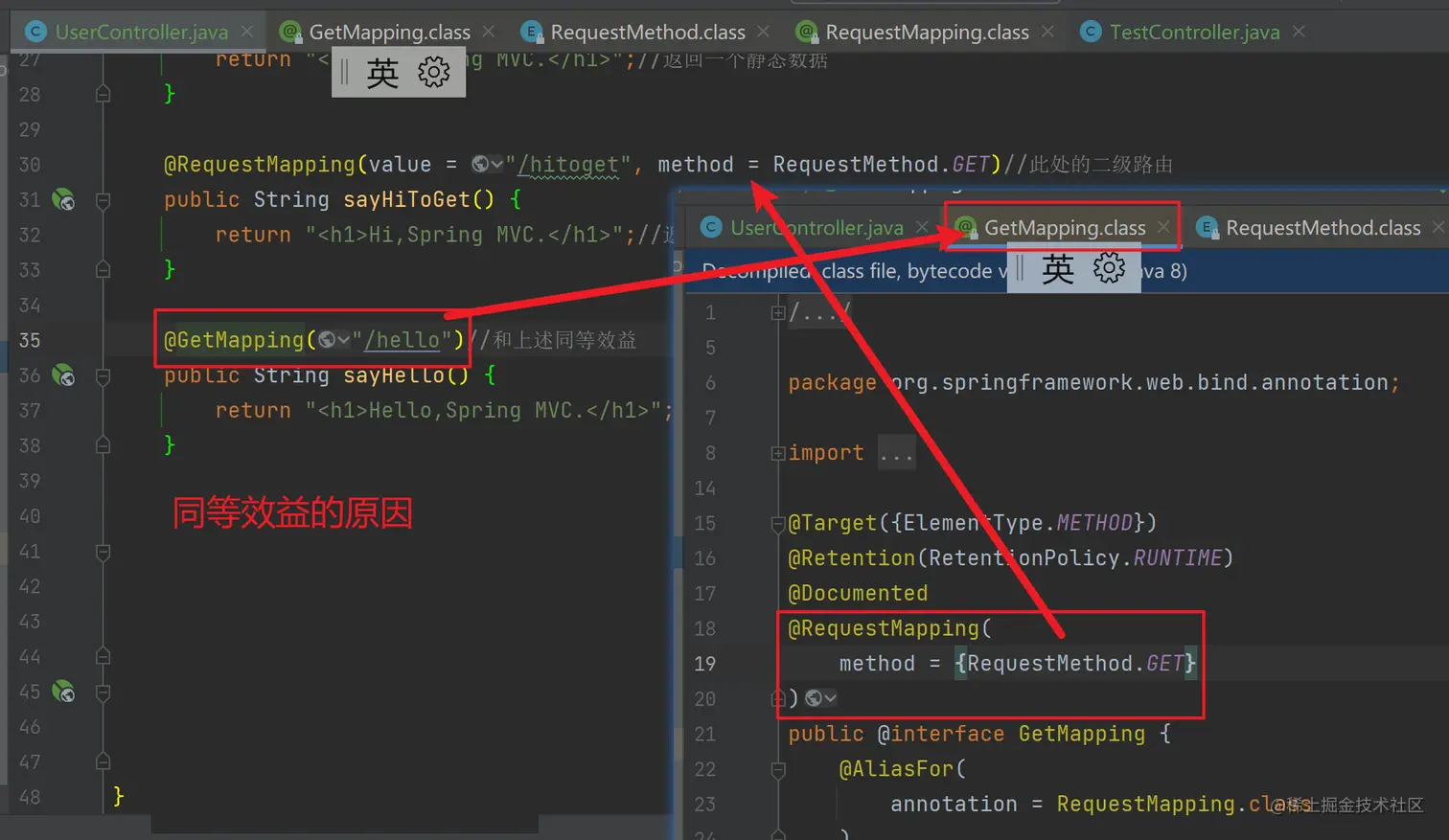This screenshot has height=840, width=1449.
Task: Collapse sayHello method via line 36 fold marker
Action: coord(103,375)
